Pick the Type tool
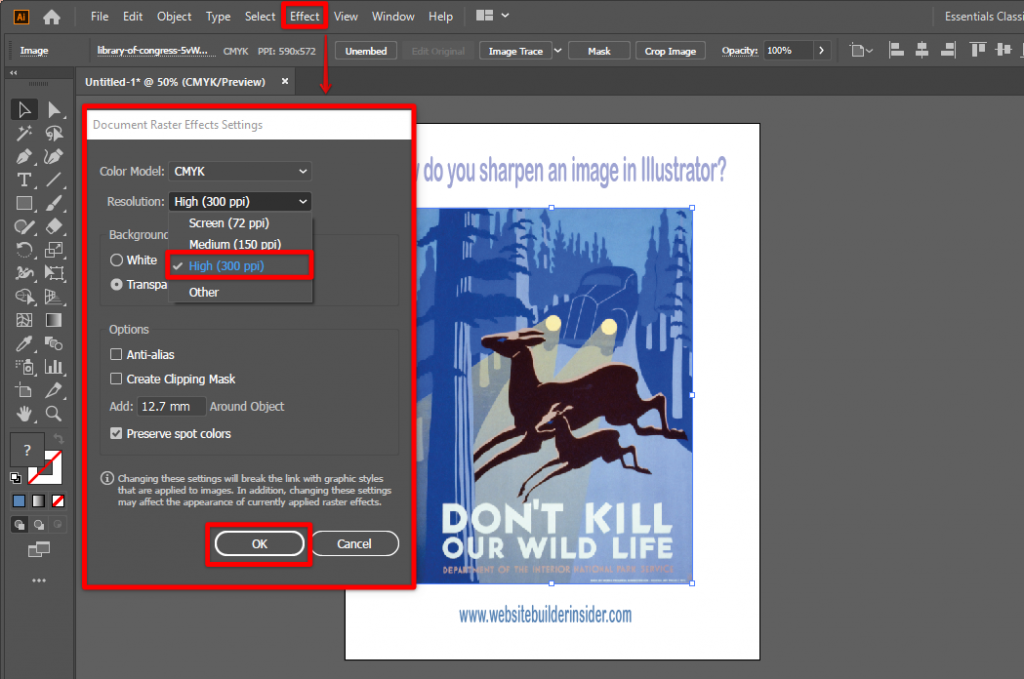Viewport: 1024px width, 679px height. pyautogui.click(x=22, y=181)
